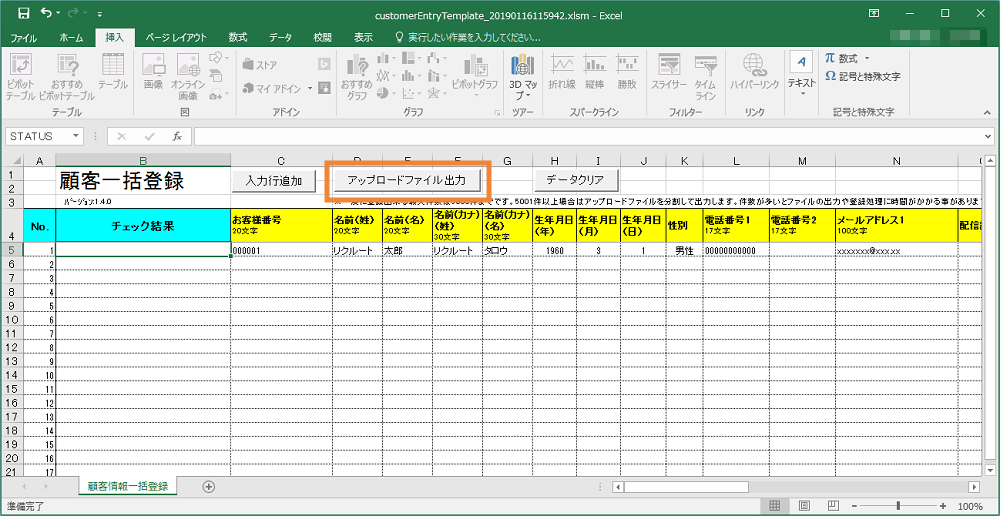1000x516 pixels.
Task: Click the cell showing 1960
Action: point(554,251)
